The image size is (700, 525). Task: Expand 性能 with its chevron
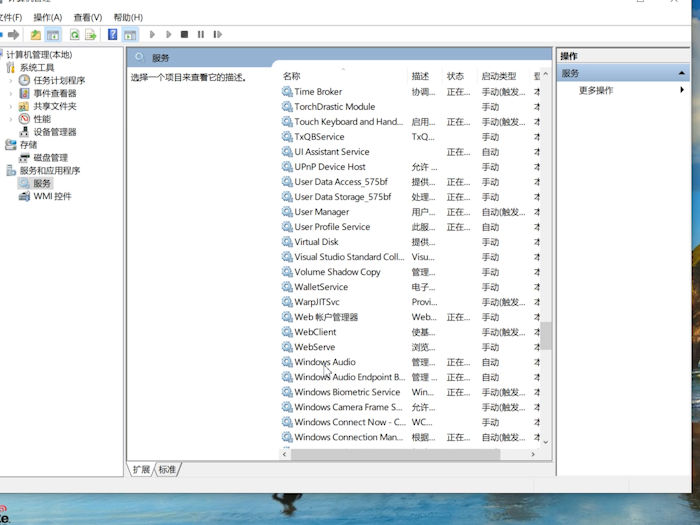11,119
